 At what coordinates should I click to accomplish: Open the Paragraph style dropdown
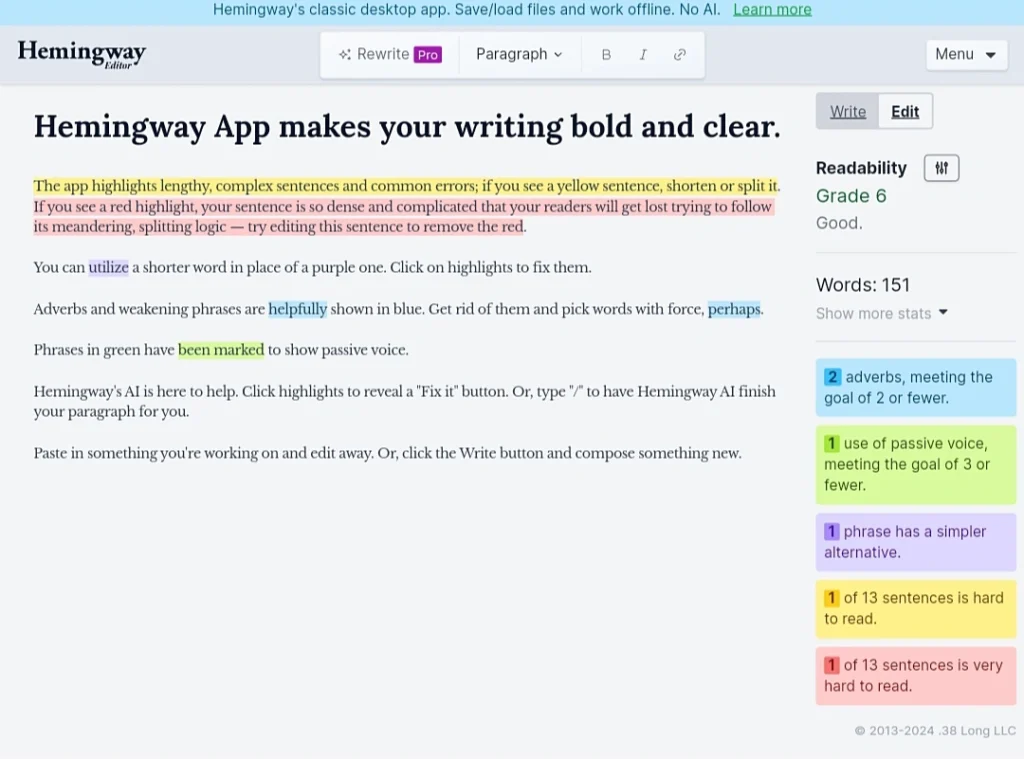519,54
